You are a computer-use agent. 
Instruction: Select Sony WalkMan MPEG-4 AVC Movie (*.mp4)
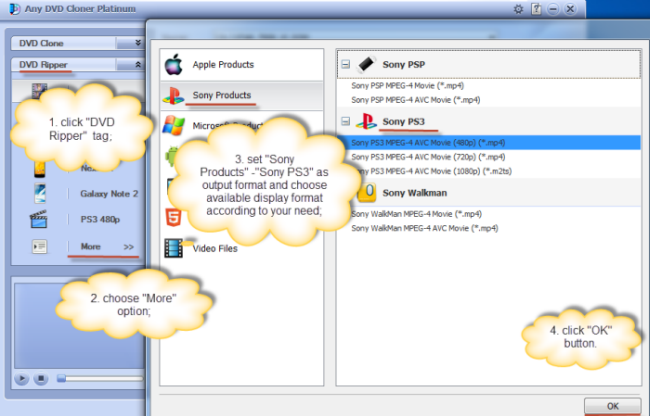tap(424, 228)
